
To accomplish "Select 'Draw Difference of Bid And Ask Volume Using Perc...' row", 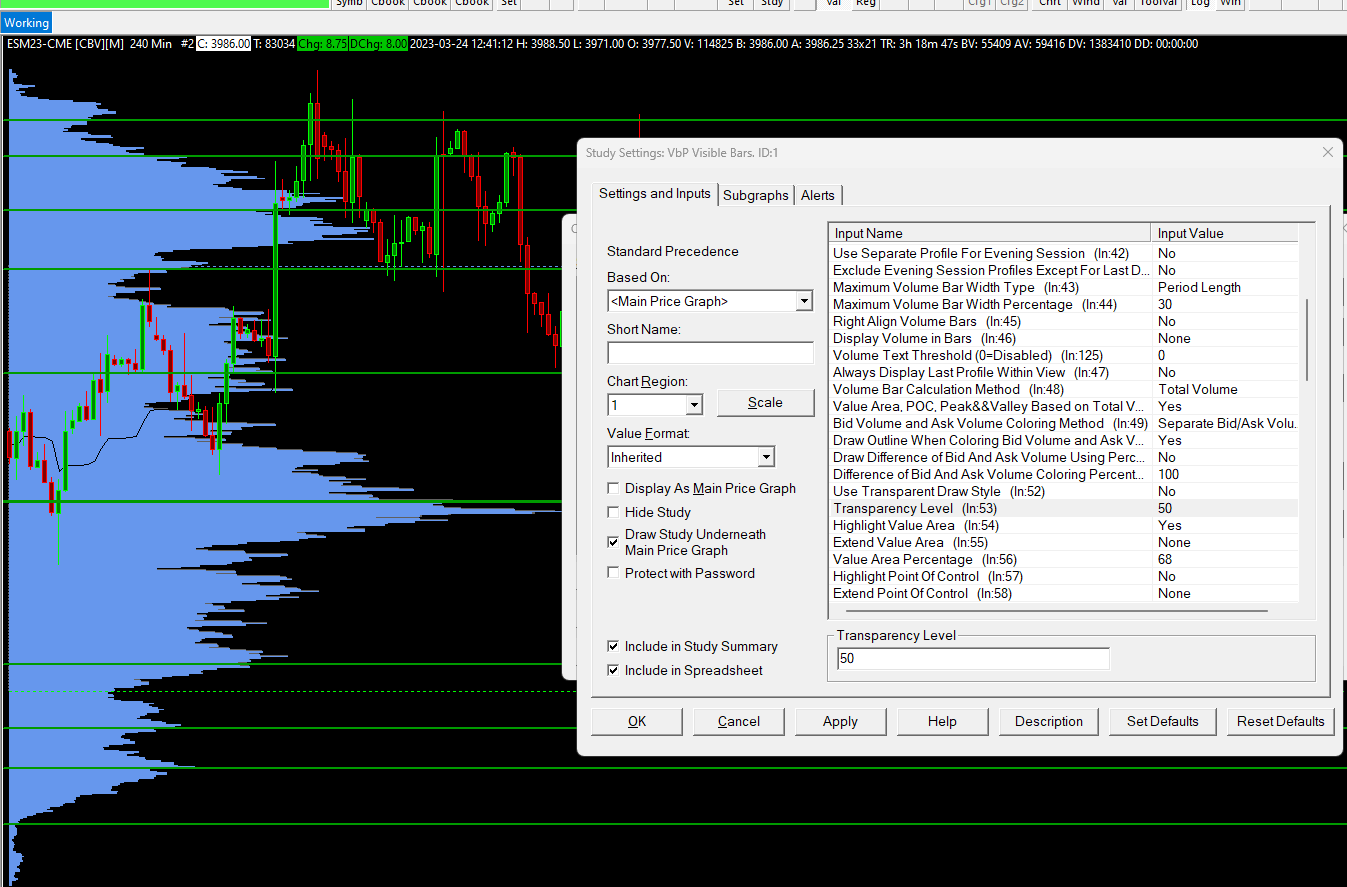I will pos(1064,457).
